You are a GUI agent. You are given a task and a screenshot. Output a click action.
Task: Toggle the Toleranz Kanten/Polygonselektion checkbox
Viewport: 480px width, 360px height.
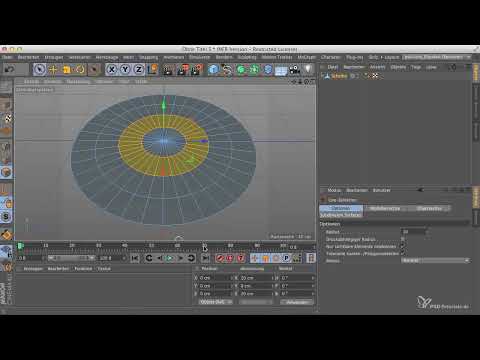click(x=403, y=253)
